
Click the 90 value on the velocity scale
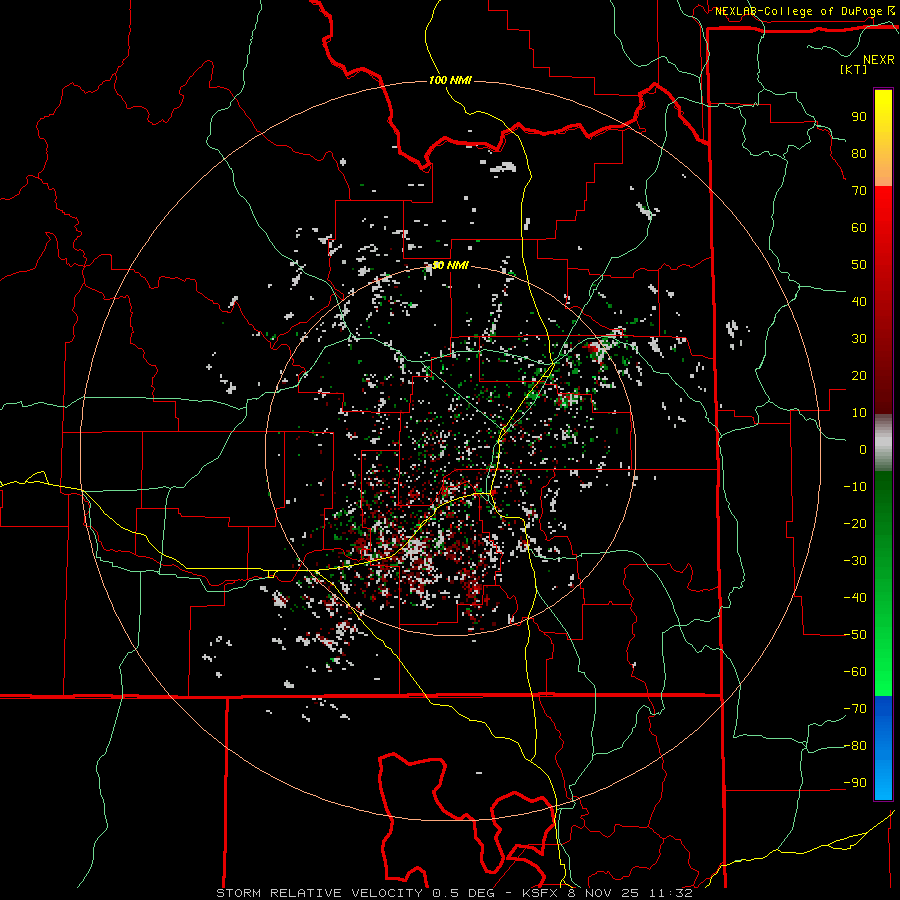pyautogui.click(x=859, y=117)
